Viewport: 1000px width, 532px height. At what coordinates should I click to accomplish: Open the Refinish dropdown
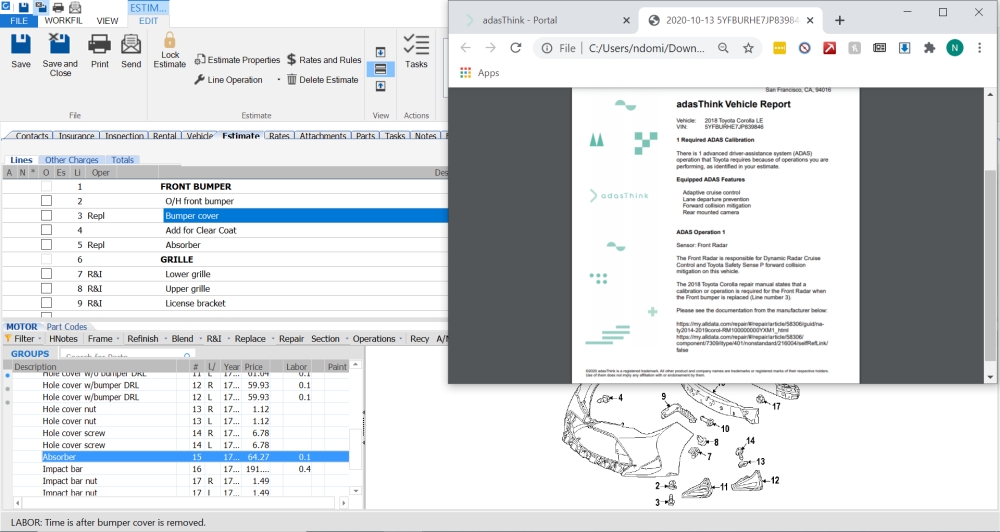pyautogui.click(x=146, y=339)
